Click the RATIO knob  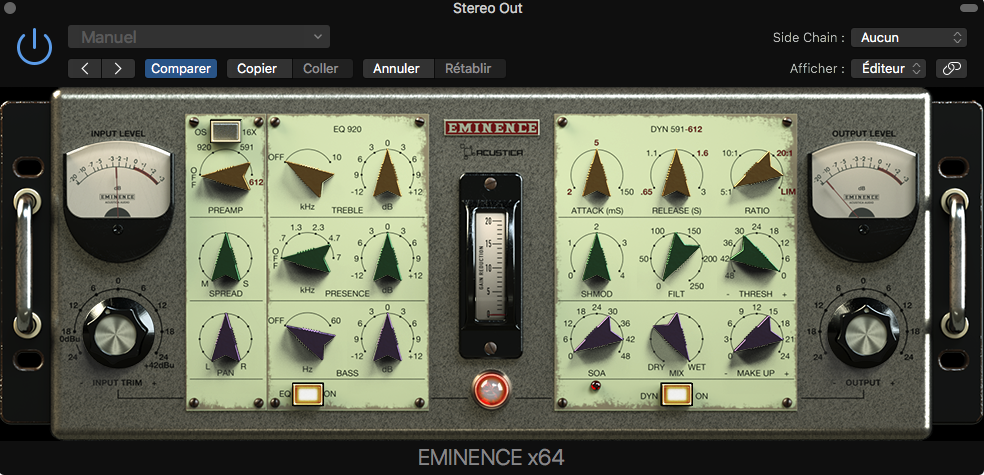pyautogui.click(x=756, y=171)
